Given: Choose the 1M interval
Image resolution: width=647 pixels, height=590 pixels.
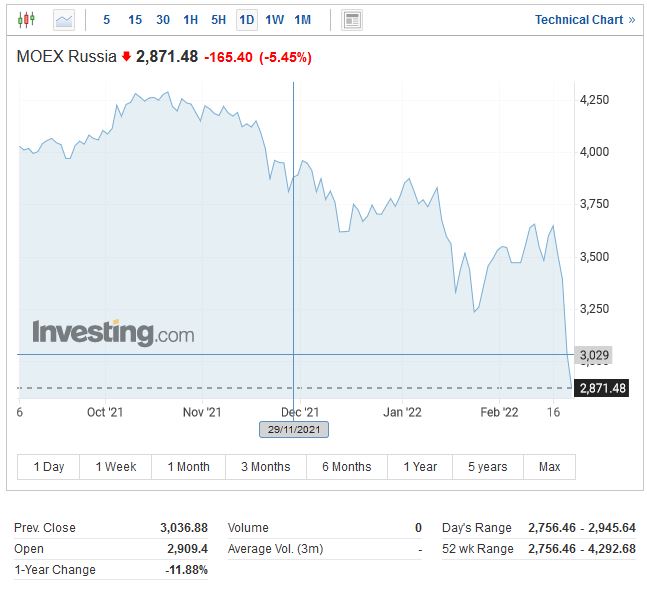Looking at the screenshot, I should tap(303, 19).
